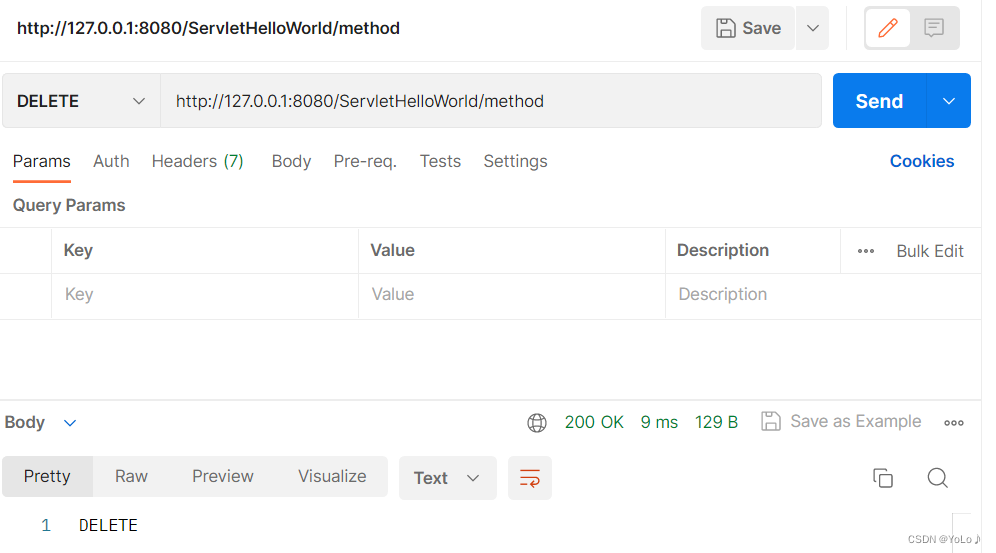996x553 pixels.
Task: Open response more options ellipsis
Action: point(953,423)
